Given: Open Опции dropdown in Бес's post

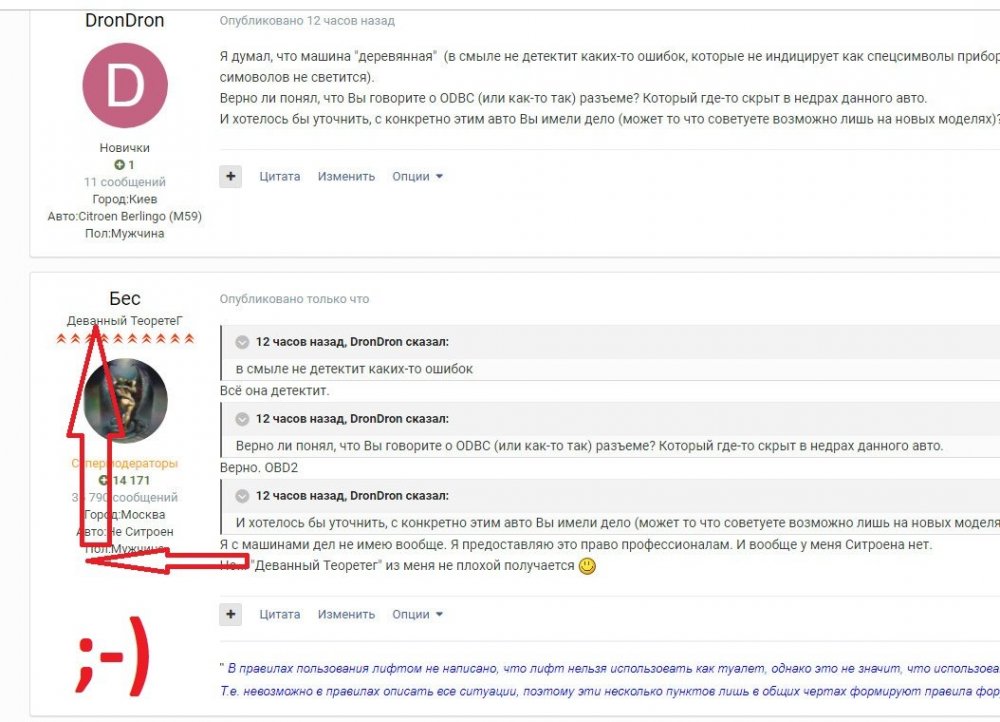Looking at the screenshot, I should 417,614.
